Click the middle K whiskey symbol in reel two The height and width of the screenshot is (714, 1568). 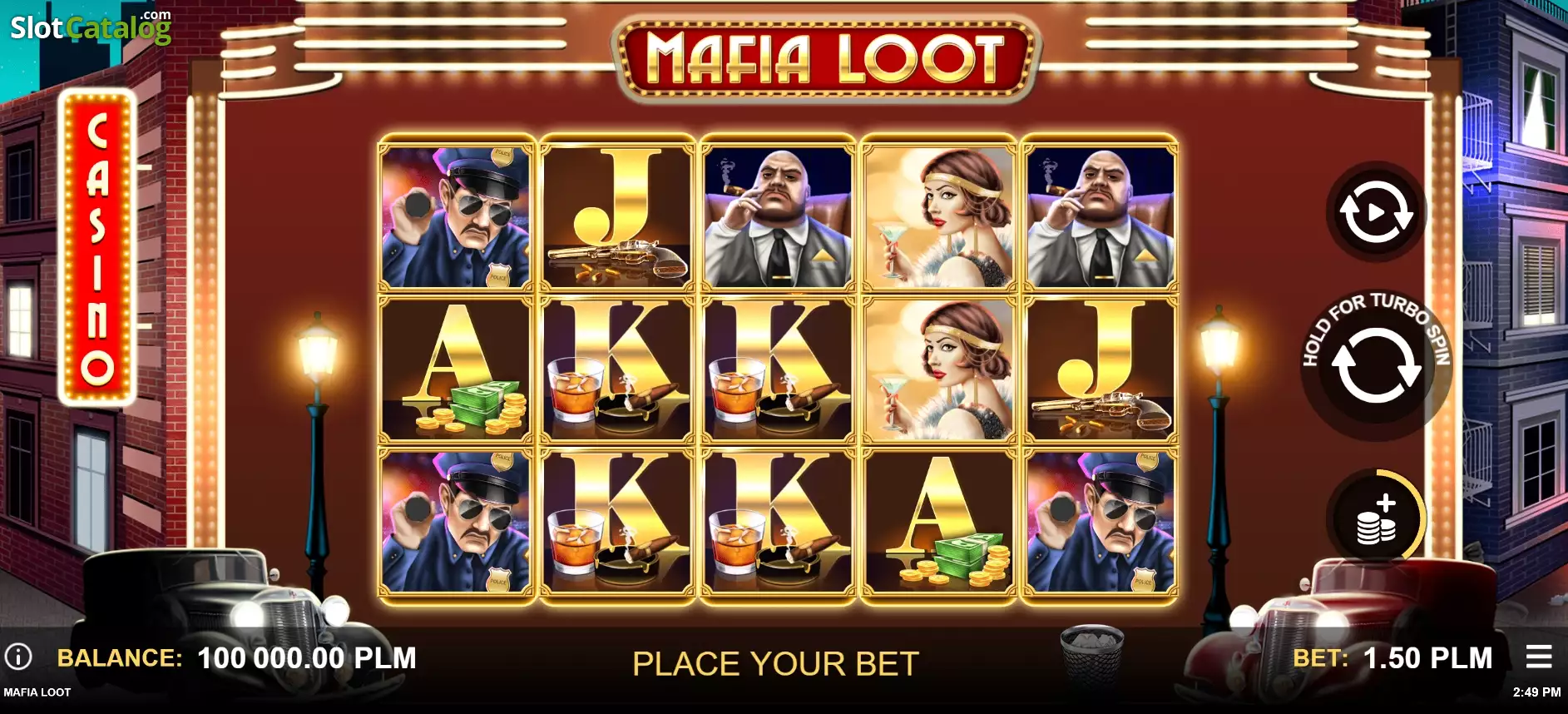pyautogui.click(x=616, y=369)
